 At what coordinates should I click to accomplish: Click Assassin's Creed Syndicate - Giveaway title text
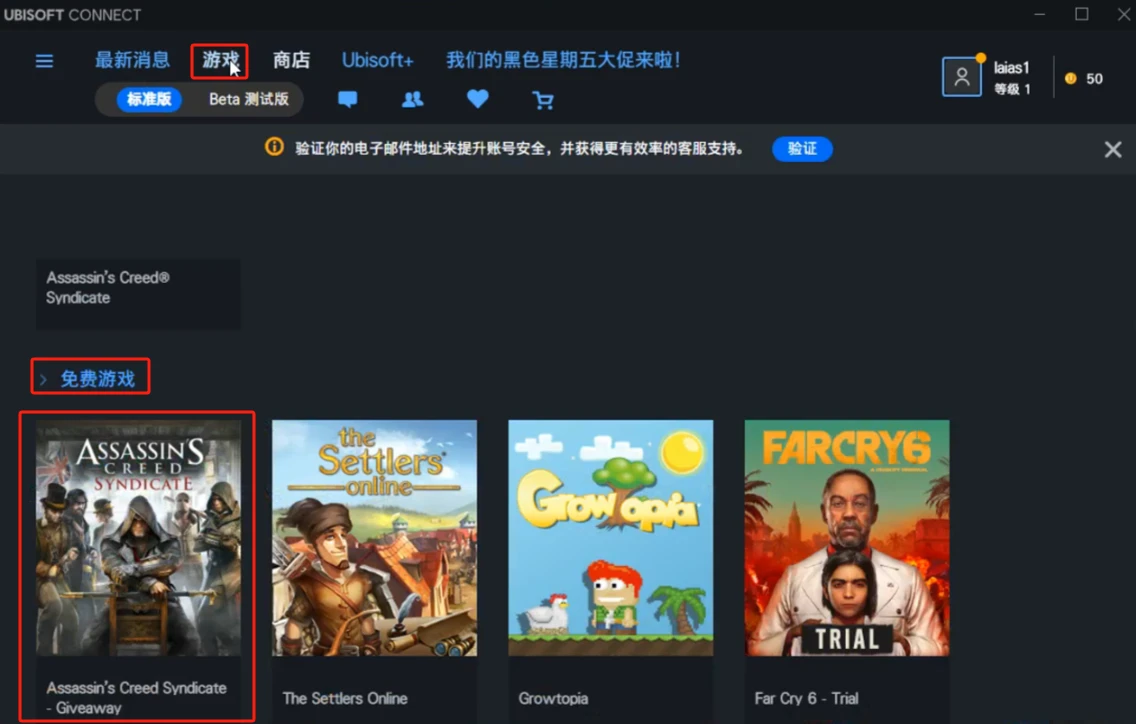pyautogui.click(x=136, y=697)
